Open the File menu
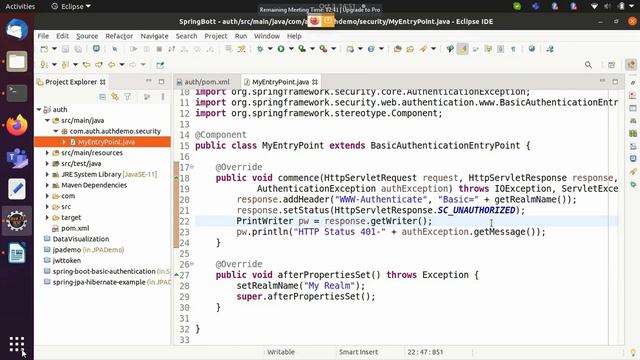Image resolution: width=640 pixels, height=360 pixels. coord(43,36)
